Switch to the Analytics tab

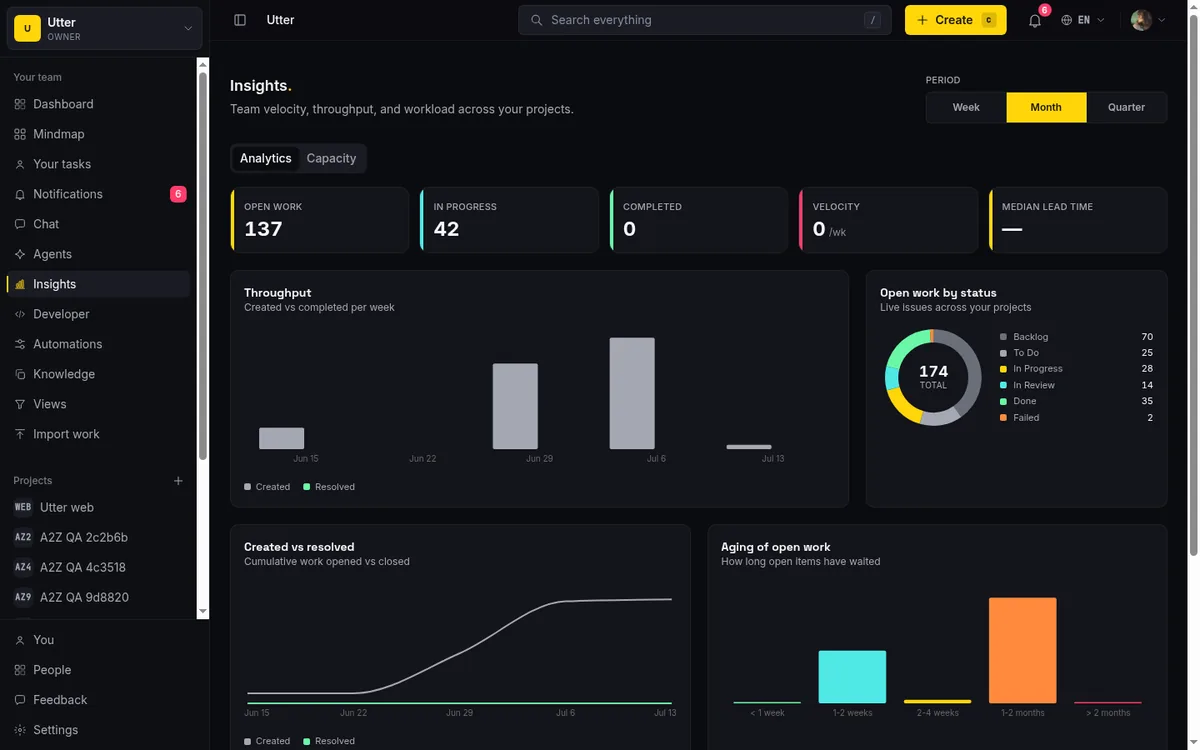coord(266,158)
